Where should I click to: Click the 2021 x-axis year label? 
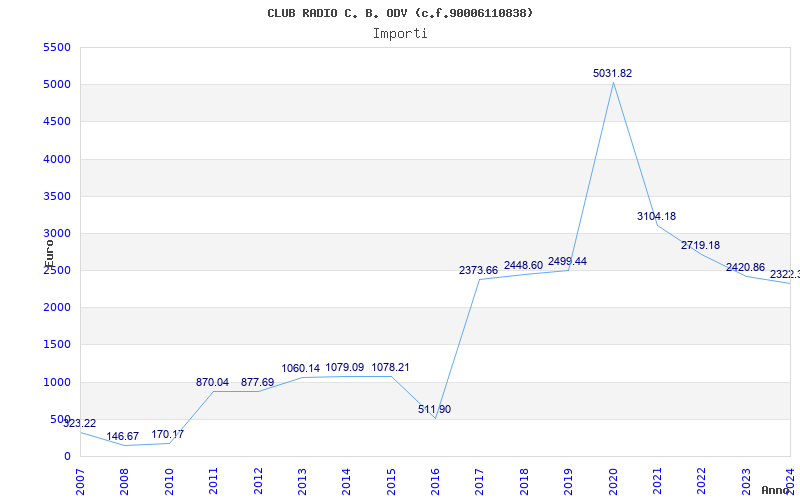657,482
